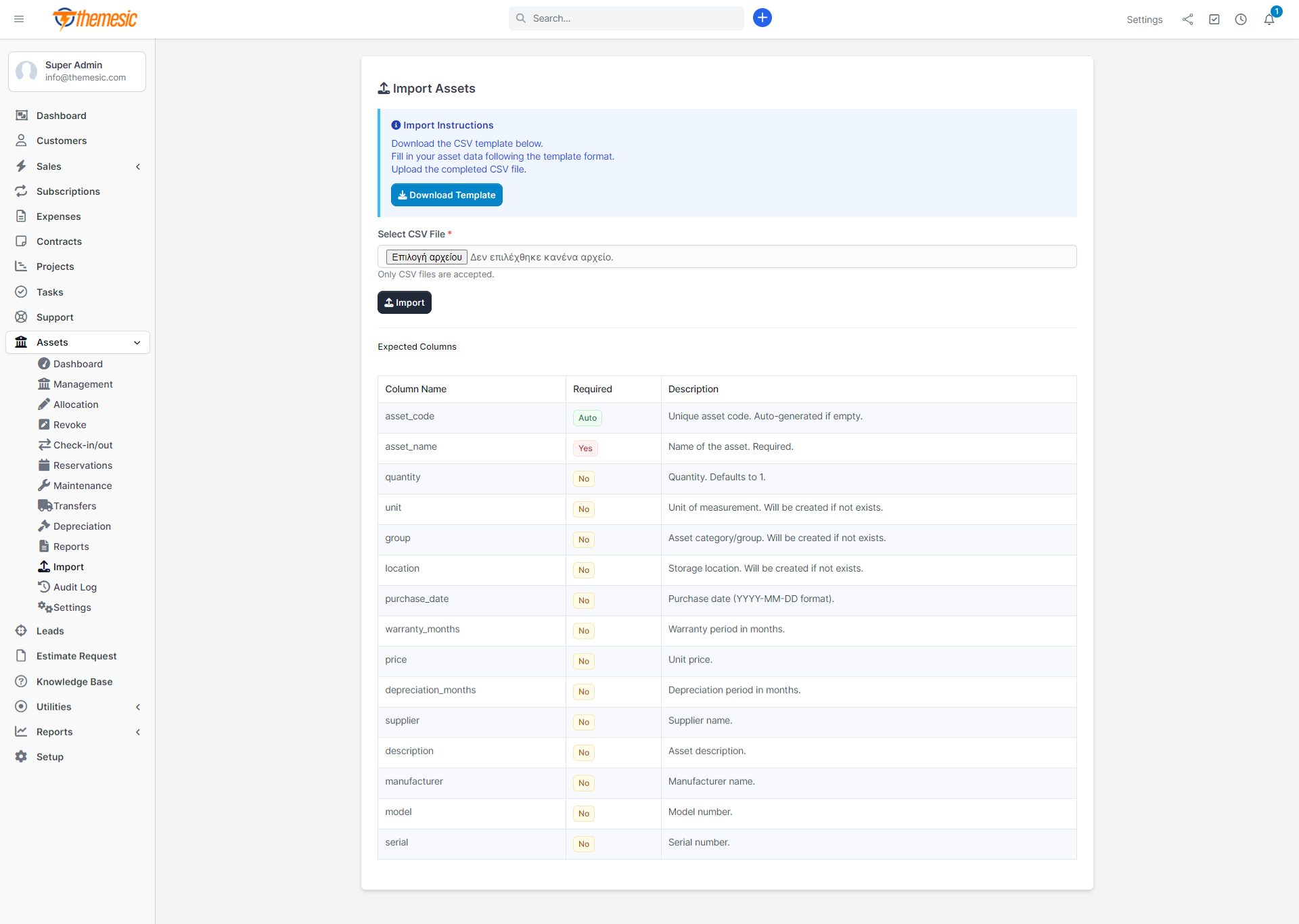Click the themesic logo
The image size is (1299, 924).
(95, 19)
